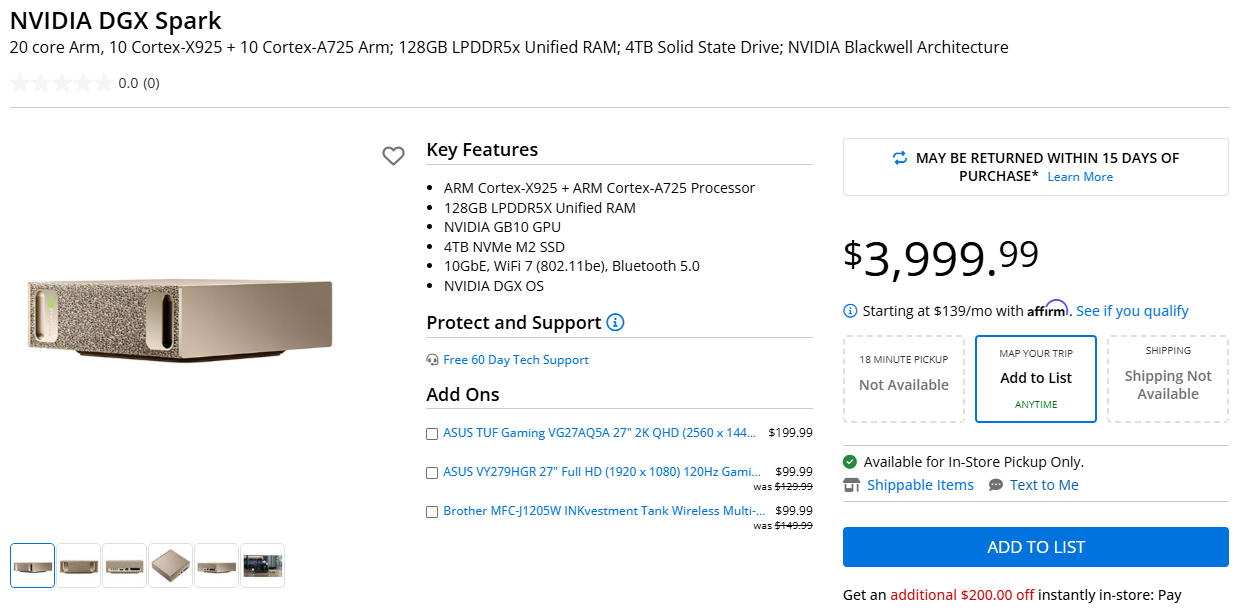1238x611 pixels.
Task: Click the heart wishlist icon
Action: pyautogui.click(x=393, y=156)
